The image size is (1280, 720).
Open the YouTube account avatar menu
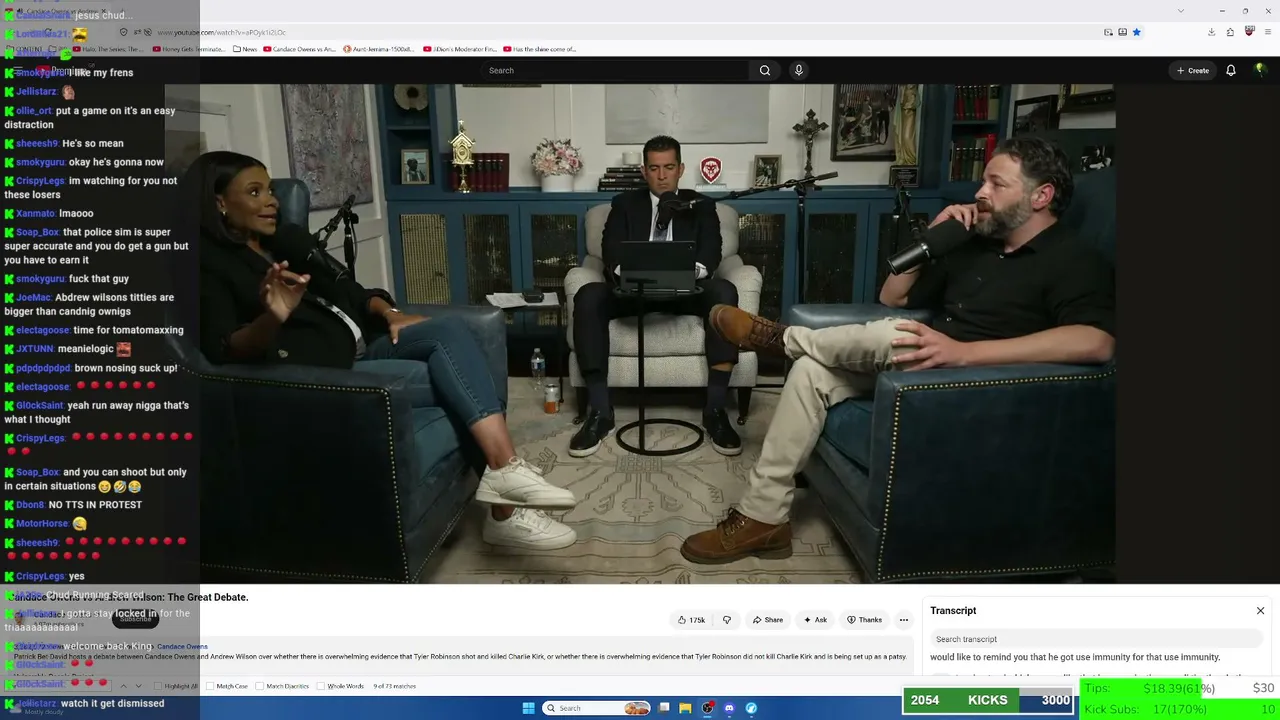click(x=1260, y=70)
